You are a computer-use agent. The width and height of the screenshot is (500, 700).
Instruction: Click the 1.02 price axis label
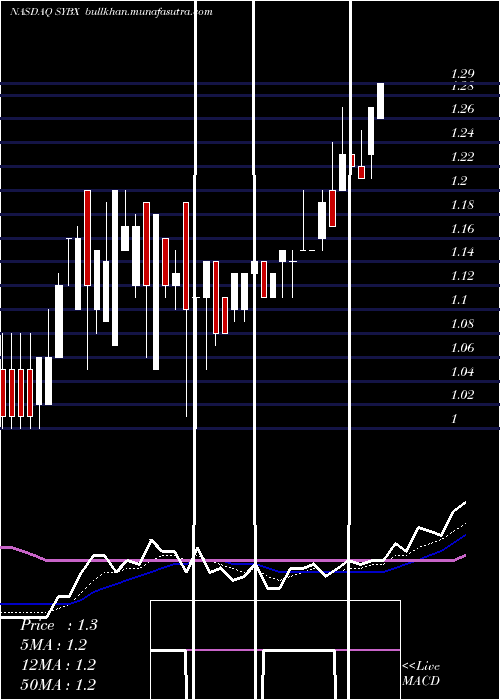(x=462, y=395)
